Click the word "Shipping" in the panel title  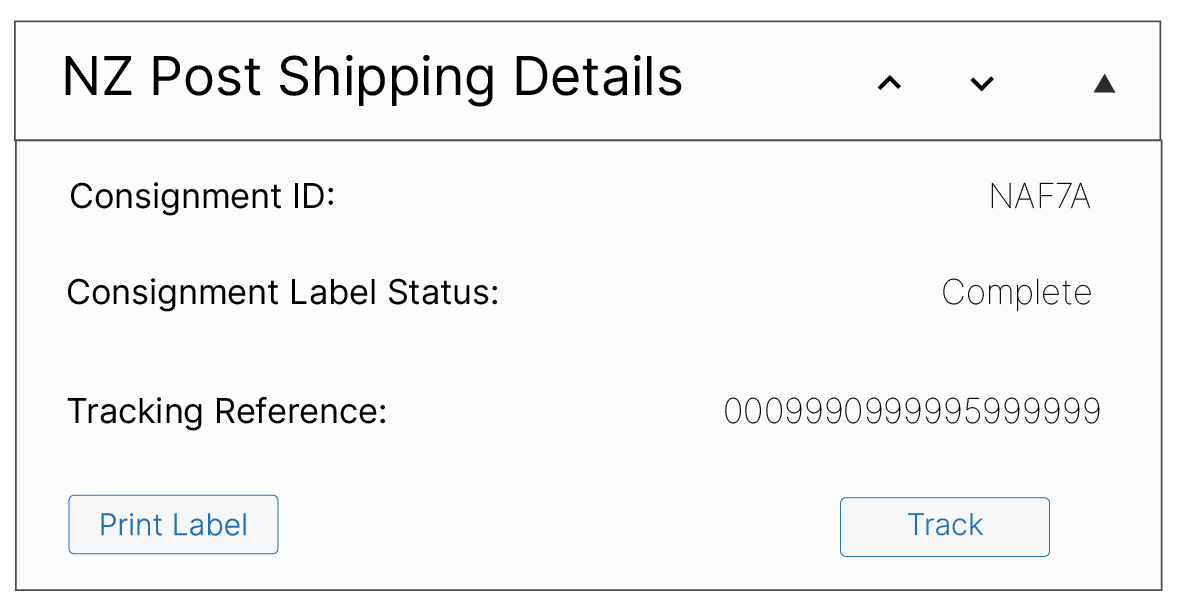point(389,78)
